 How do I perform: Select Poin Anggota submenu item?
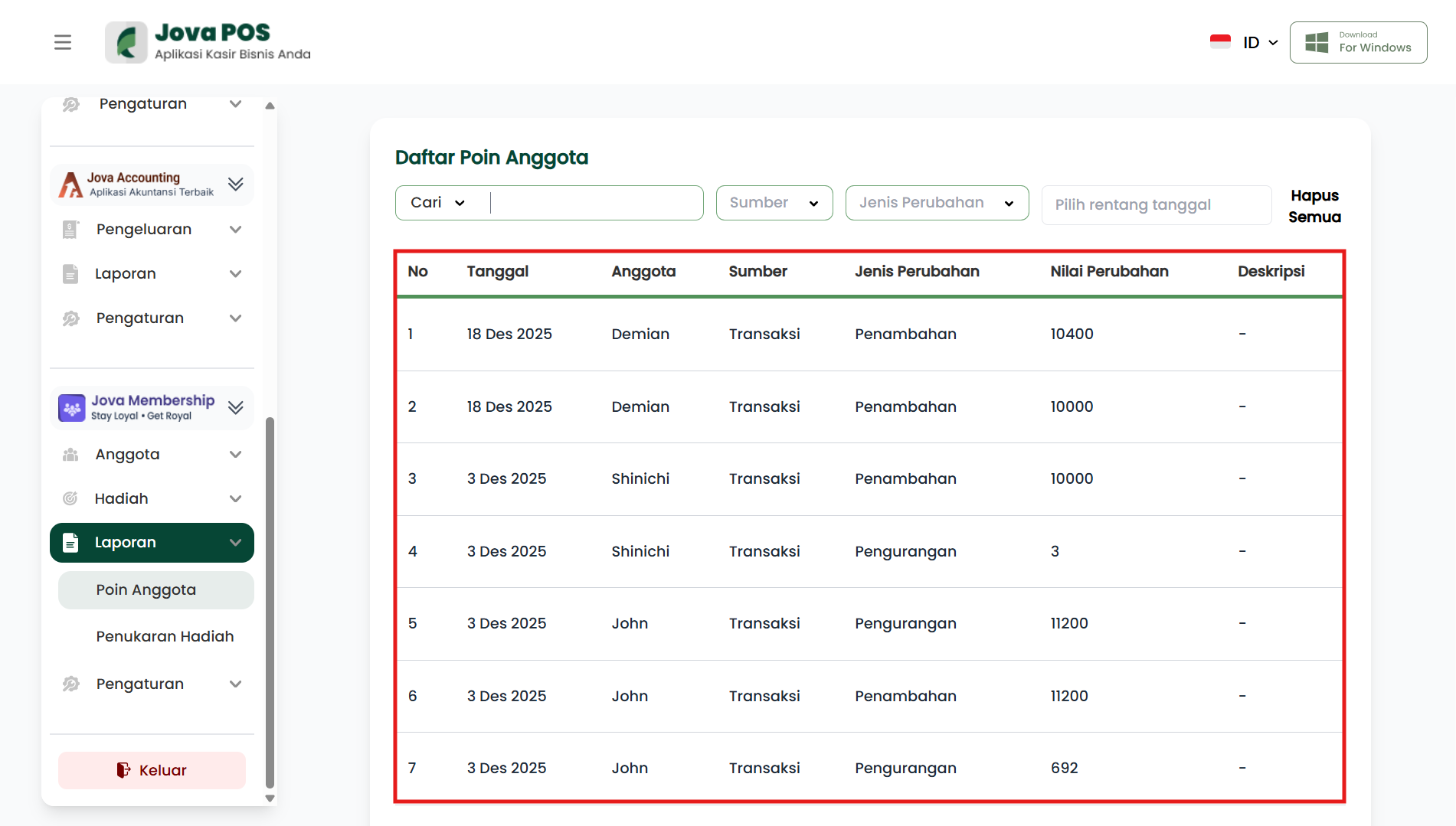pos(146,590)
